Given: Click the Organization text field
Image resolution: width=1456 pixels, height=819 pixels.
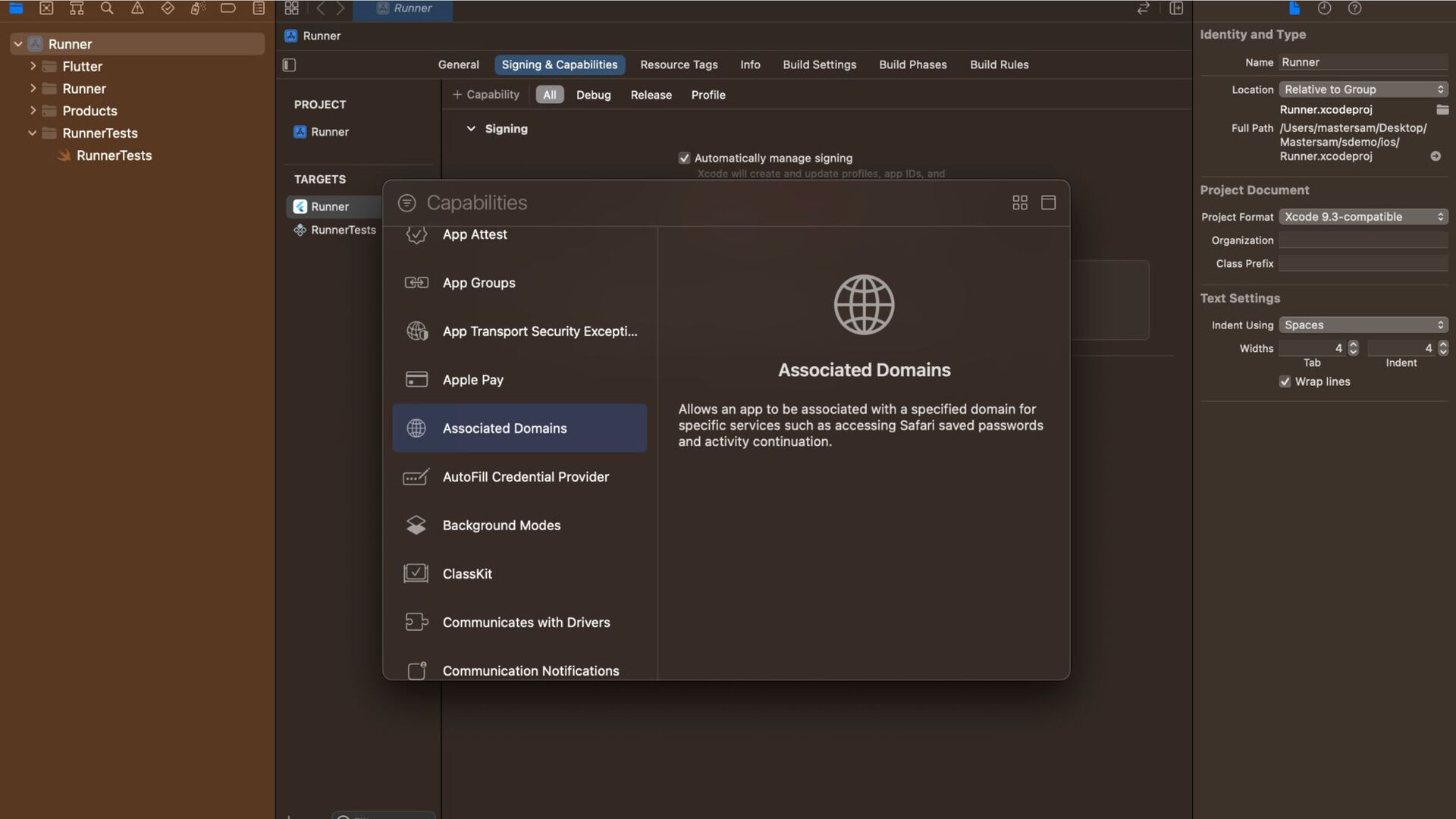Looking at the screenshot, I should click(1363, 240).
